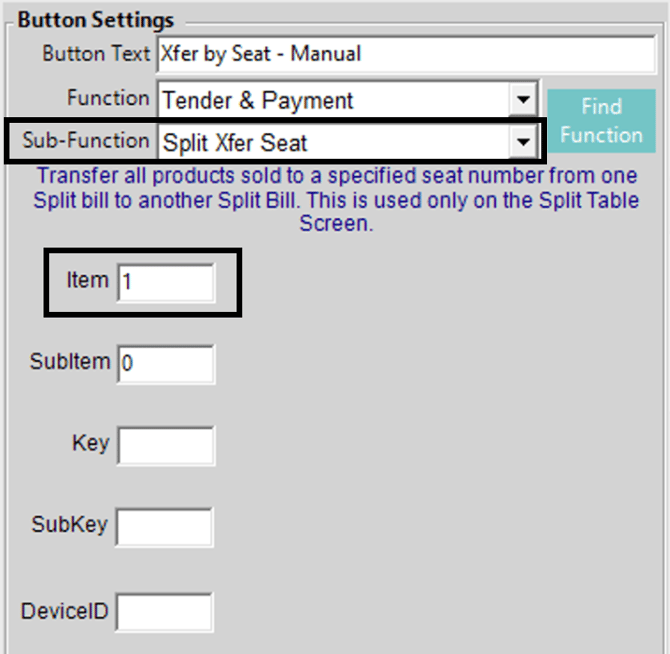The height and width of the screenshot is (654, 670).
Task: Click into the SubItem field
Action: [x=165, y=364]
